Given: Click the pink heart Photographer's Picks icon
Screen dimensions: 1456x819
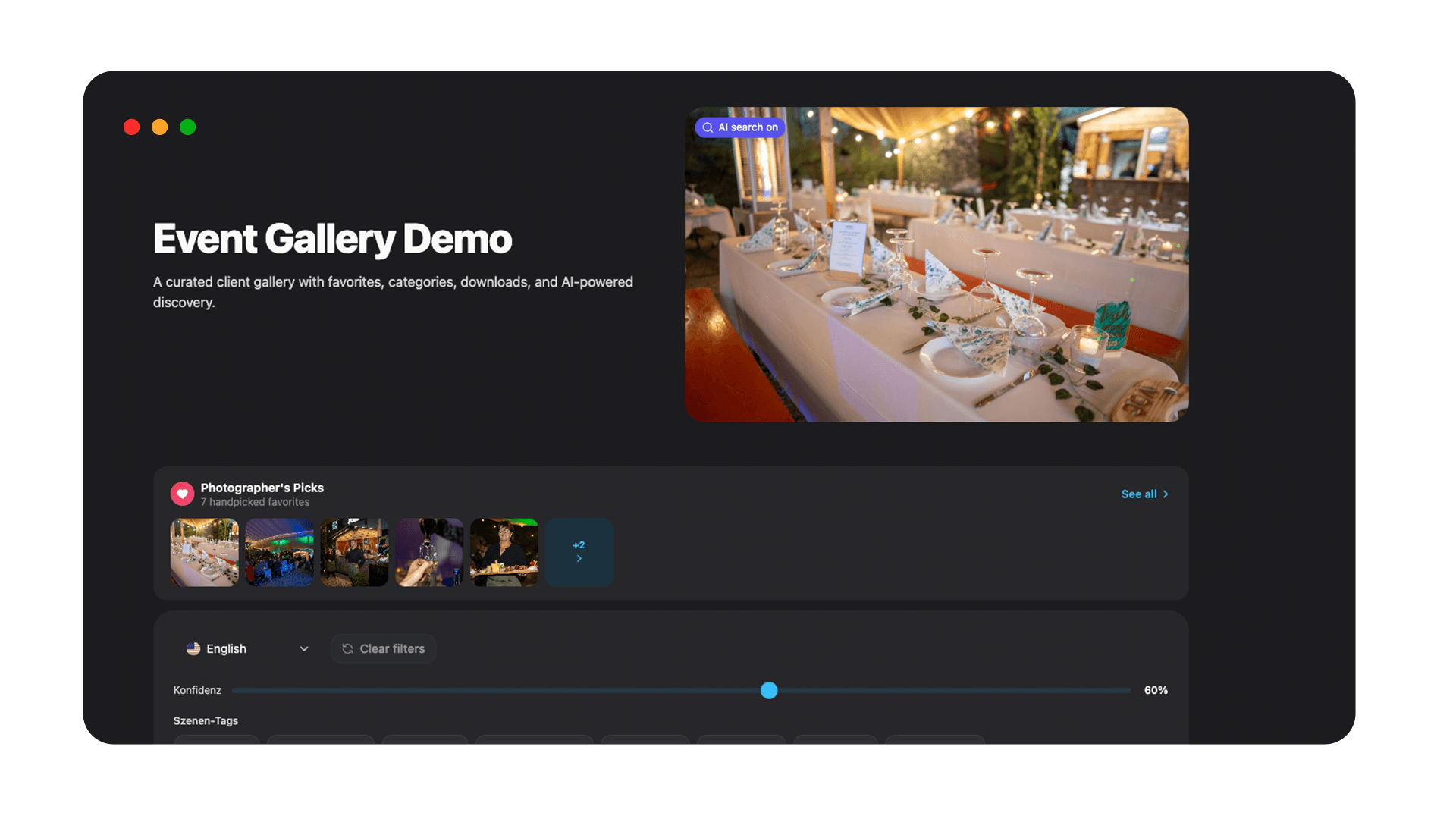Looking at the screenshot, I should [182, 494].
